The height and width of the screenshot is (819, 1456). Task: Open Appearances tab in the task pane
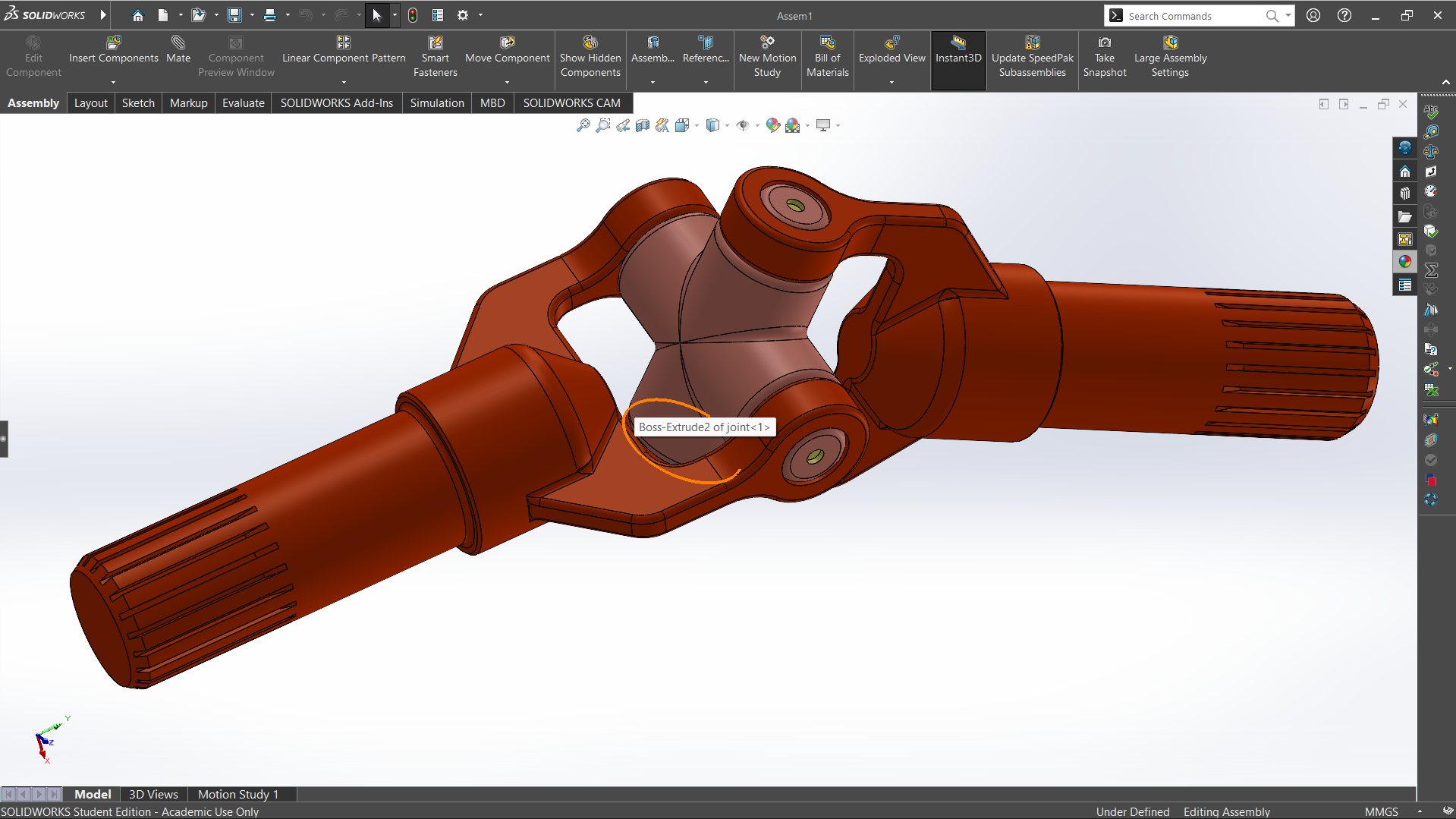click(1405, 261)
